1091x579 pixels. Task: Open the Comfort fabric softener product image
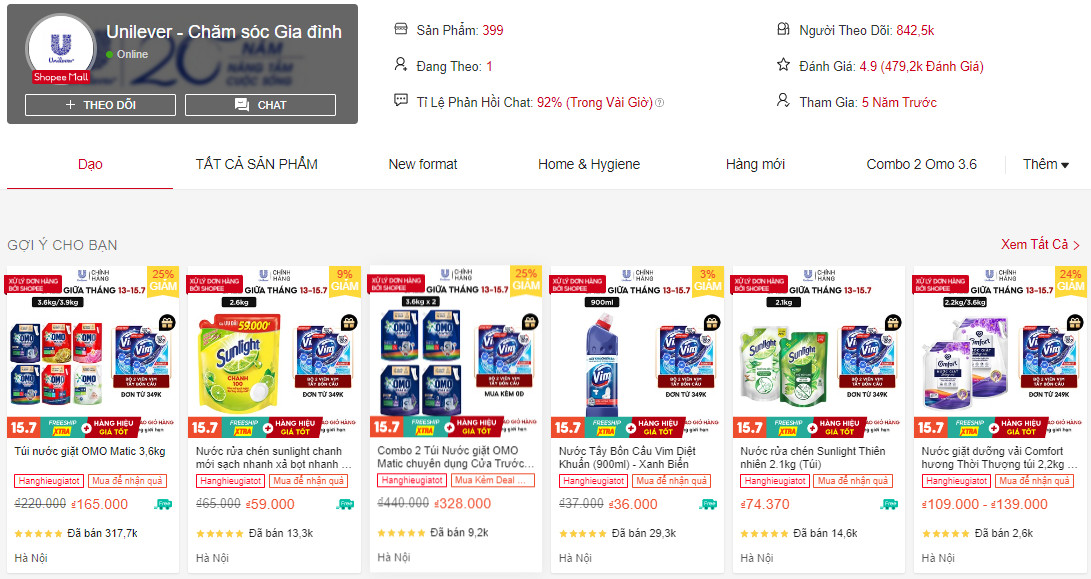[x=999, y=352]
